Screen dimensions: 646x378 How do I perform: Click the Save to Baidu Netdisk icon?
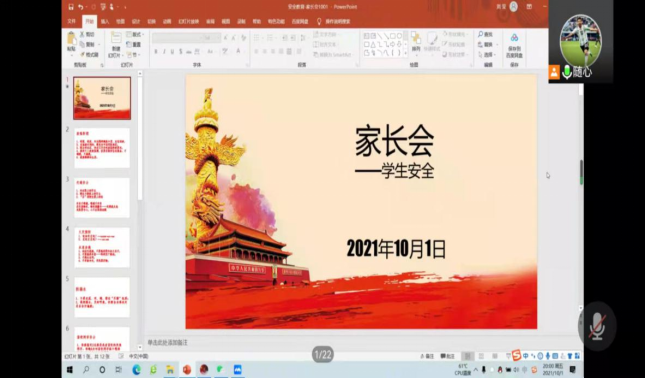(x=514, y=45)
